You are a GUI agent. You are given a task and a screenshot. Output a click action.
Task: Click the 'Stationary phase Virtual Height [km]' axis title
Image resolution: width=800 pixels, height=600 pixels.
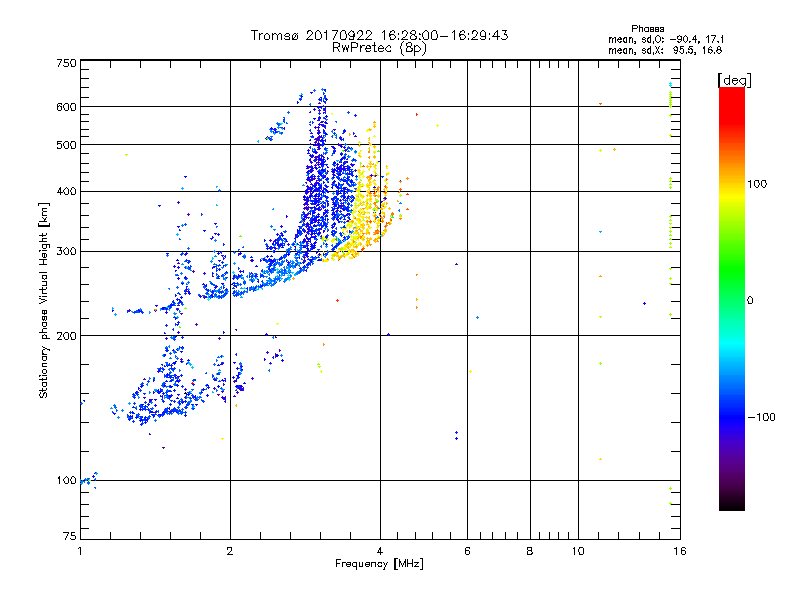coord(44,300)
